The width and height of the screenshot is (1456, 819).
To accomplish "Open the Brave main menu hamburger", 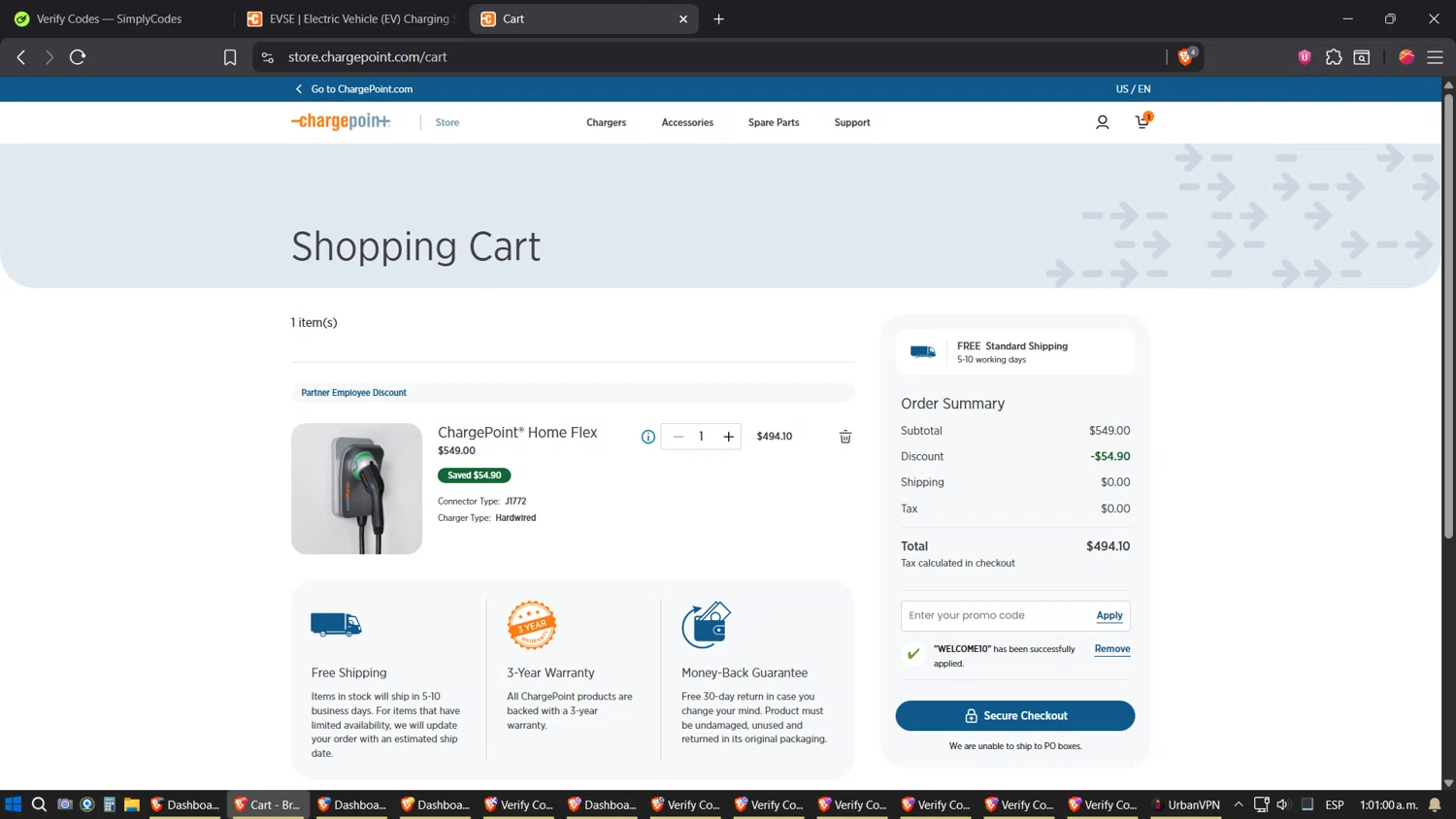I will (x=1435, y=57).
